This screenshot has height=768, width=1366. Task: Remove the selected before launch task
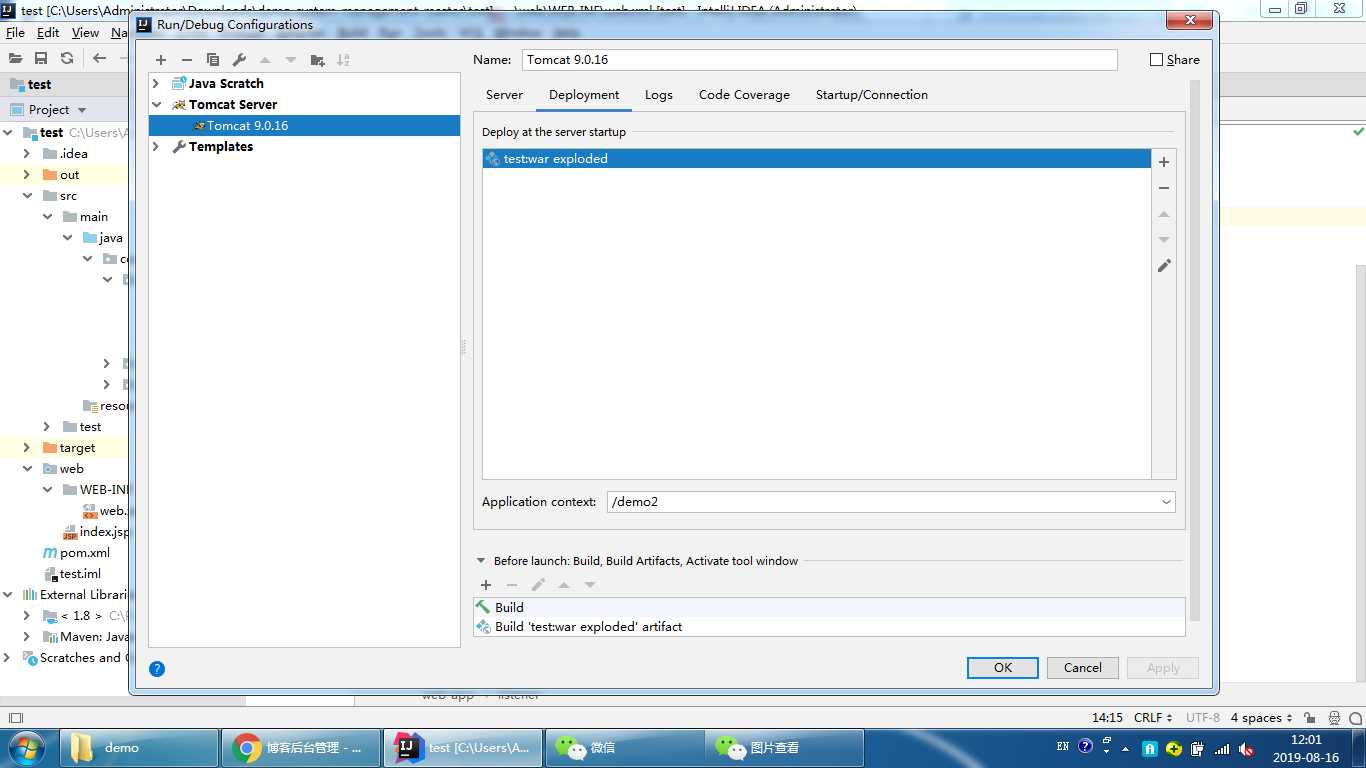tap(512, 585)
